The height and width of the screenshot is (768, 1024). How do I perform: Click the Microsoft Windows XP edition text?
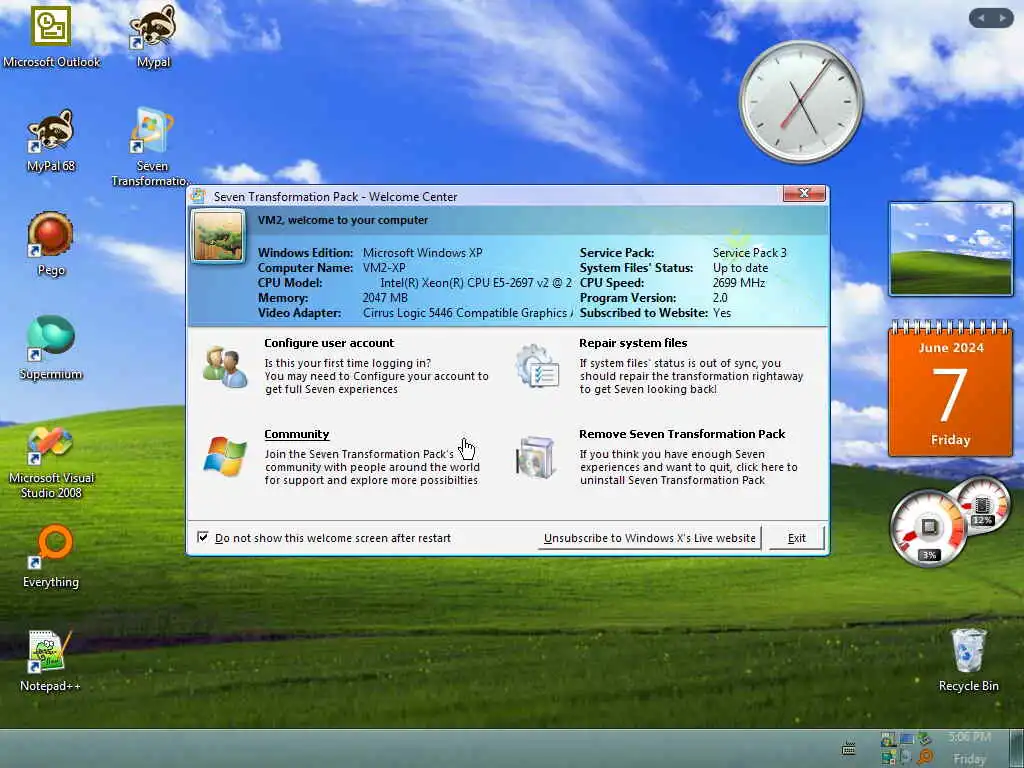click(423, 253)
